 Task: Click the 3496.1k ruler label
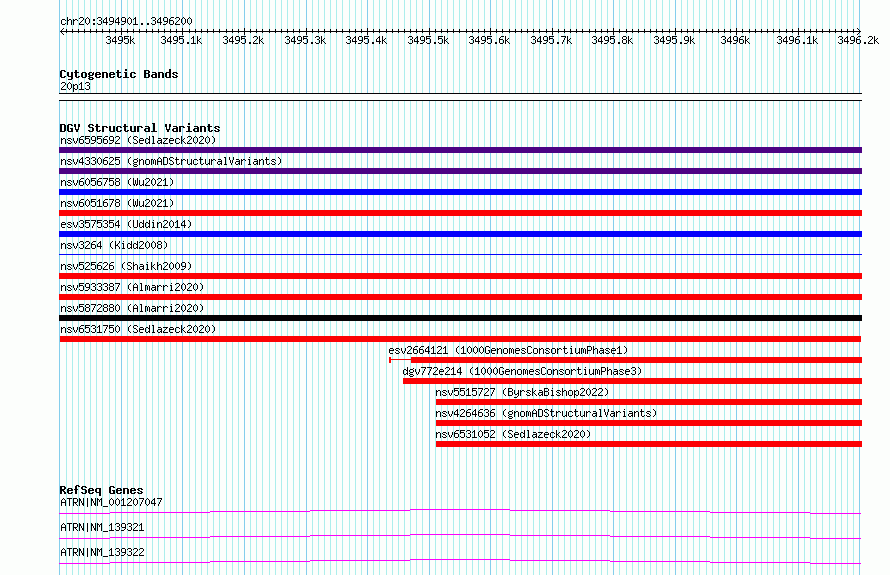(797, 40)
